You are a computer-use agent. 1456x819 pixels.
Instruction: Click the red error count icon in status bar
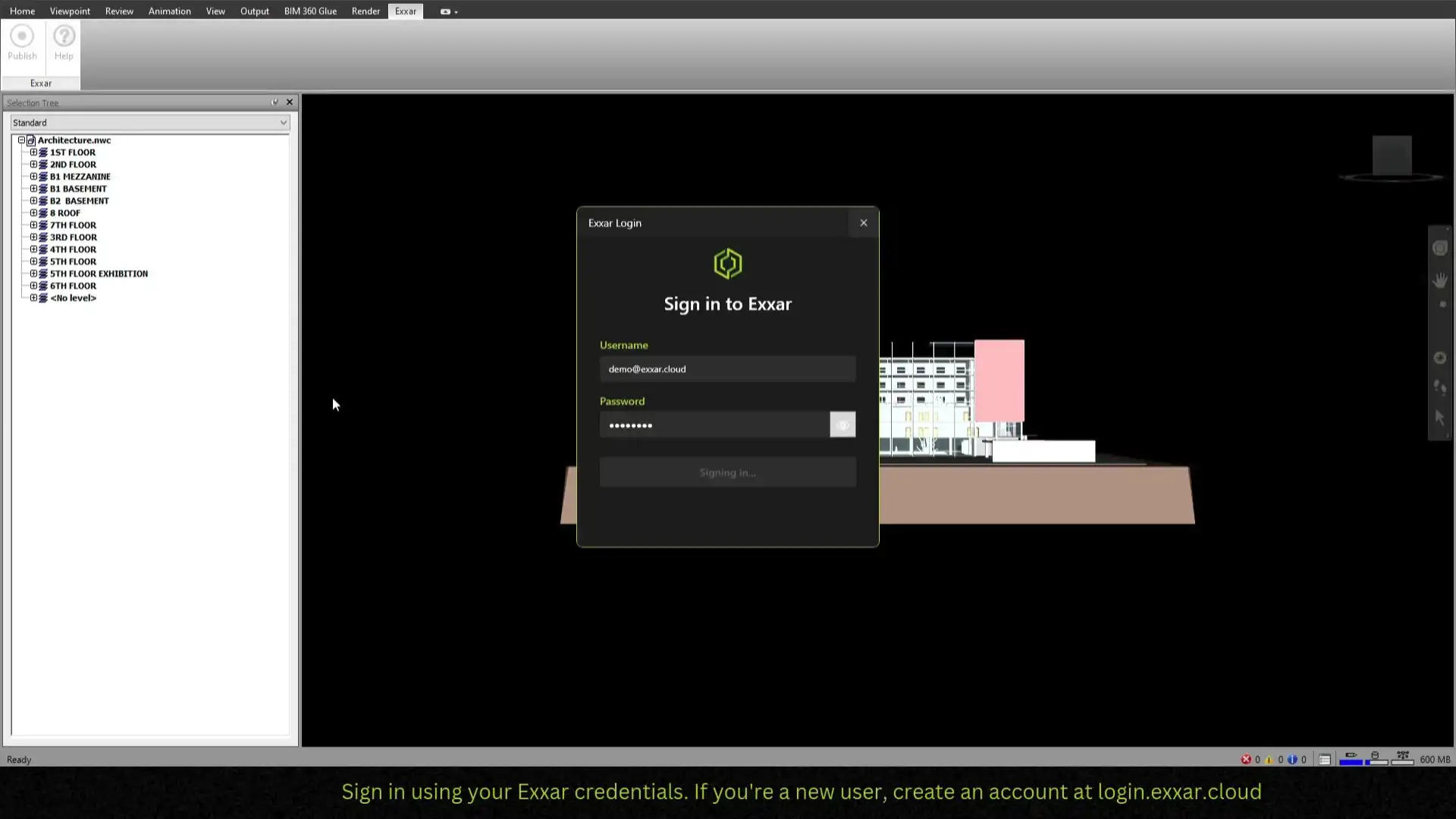coord(1246,759)
